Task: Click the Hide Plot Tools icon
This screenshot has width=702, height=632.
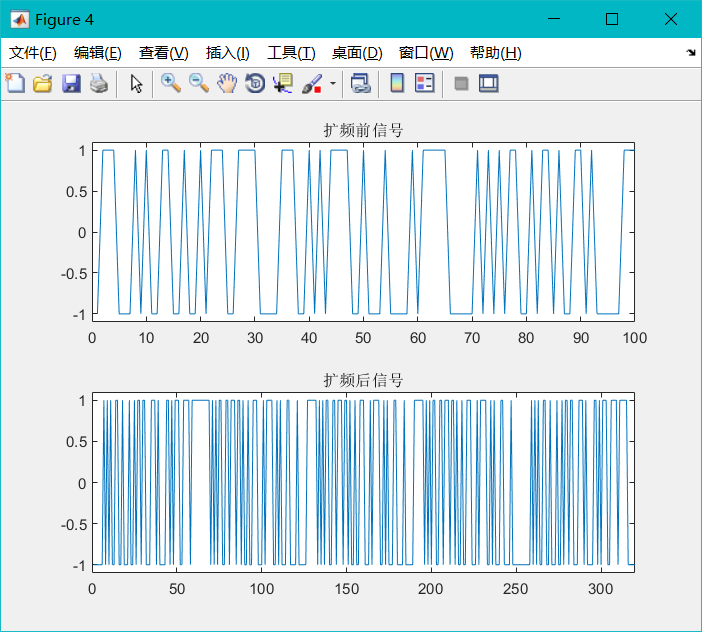Action: pyautogui.click(x=461, y=83)
